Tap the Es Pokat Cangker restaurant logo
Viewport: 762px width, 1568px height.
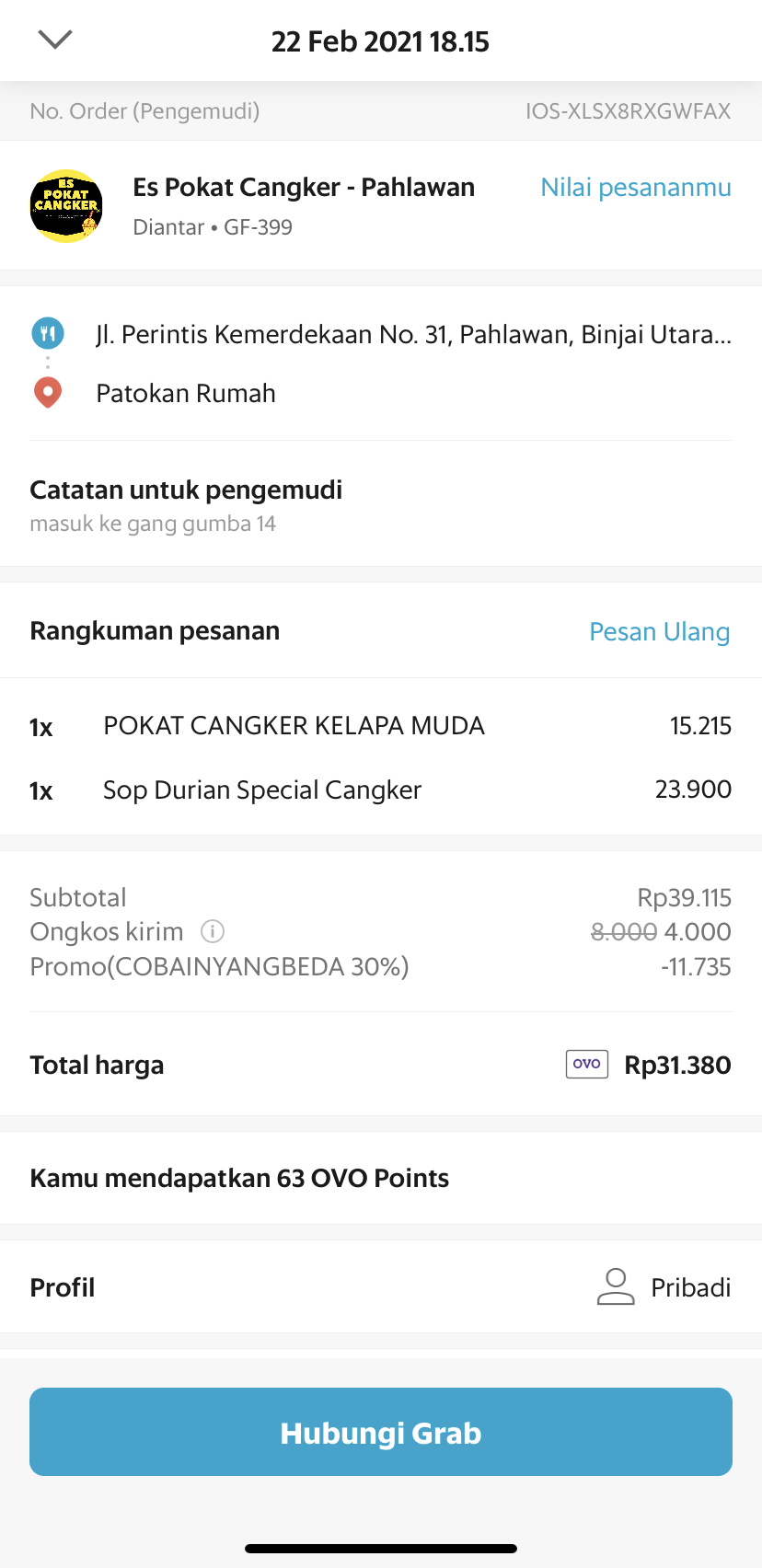point(66,205)
